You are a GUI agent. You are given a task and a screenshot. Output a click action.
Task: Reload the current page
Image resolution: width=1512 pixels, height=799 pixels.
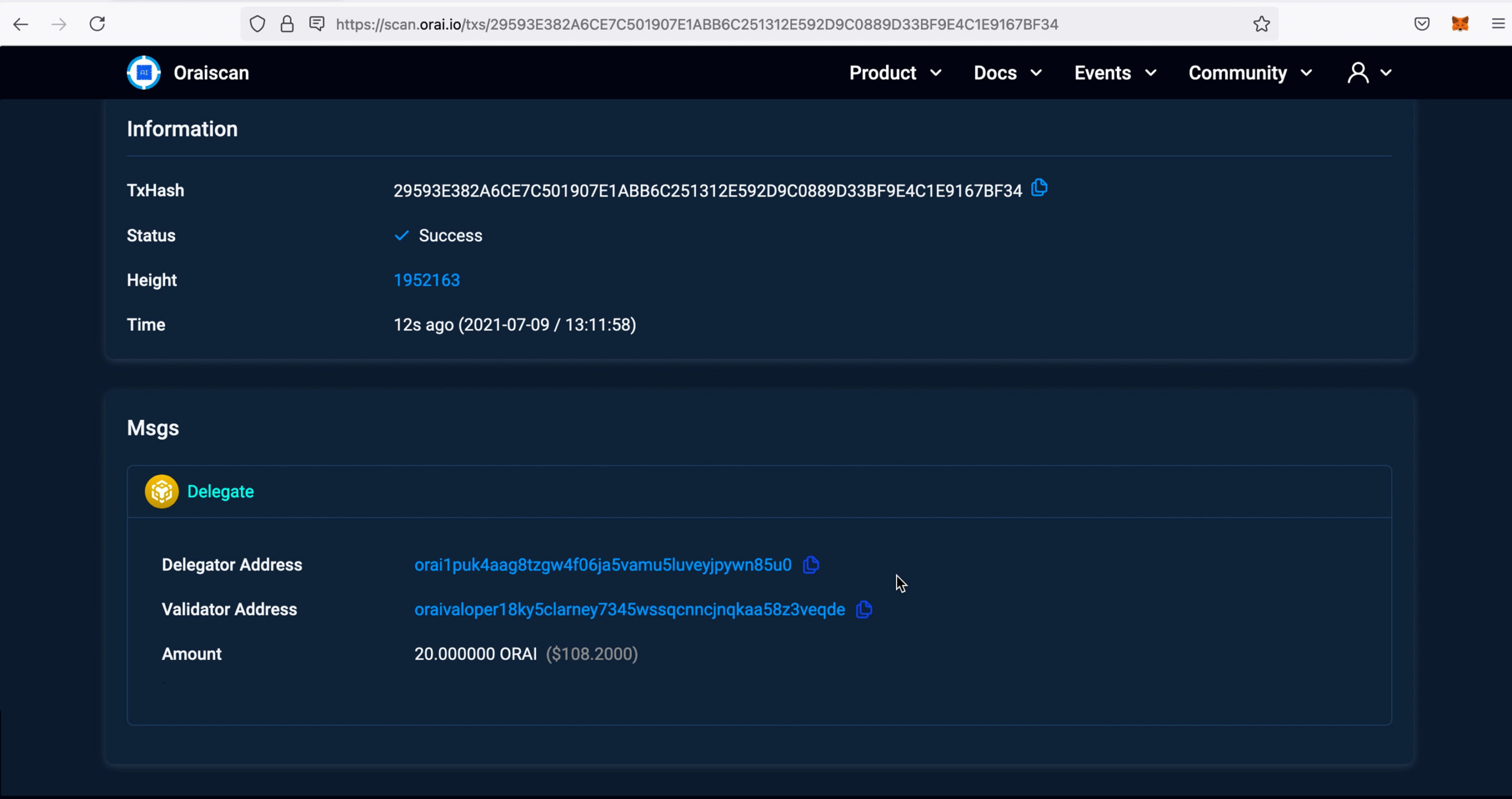97,24
